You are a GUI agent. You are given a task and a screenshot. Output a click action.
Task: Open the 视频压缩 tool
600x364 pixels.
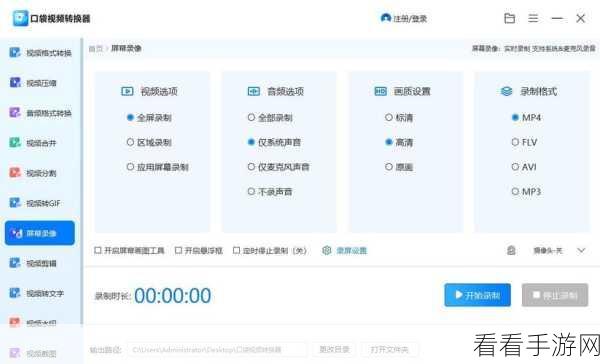point(33,83)
